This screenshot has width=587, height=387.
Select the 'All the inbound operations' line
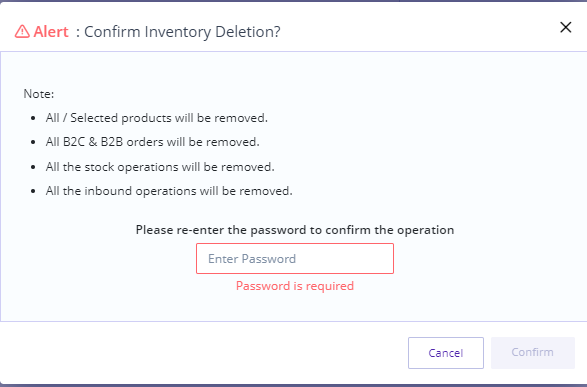[x=169, y=191]
